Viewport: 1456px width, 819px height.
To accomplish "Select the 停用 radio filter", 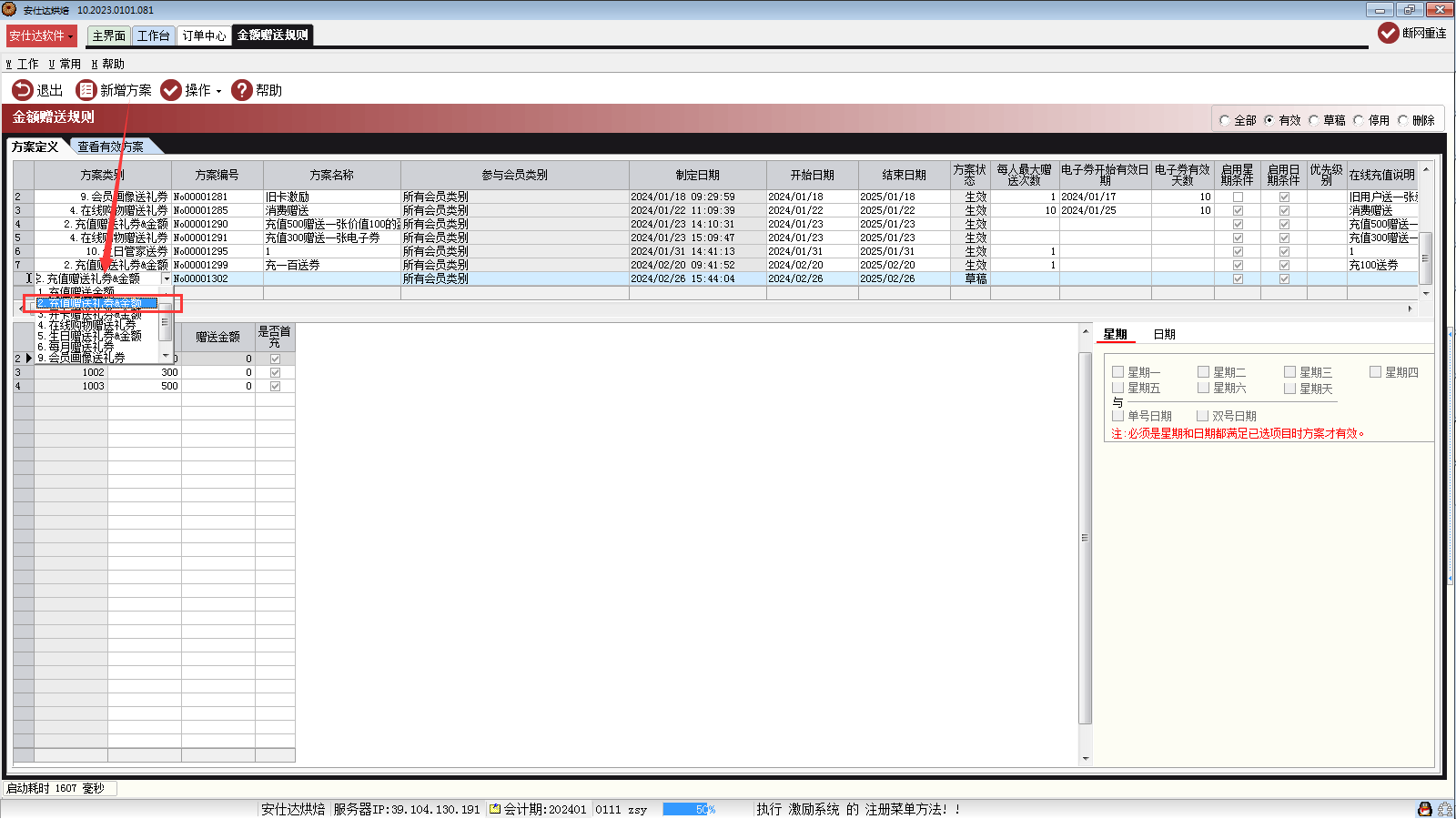I will pos(1359,120).
